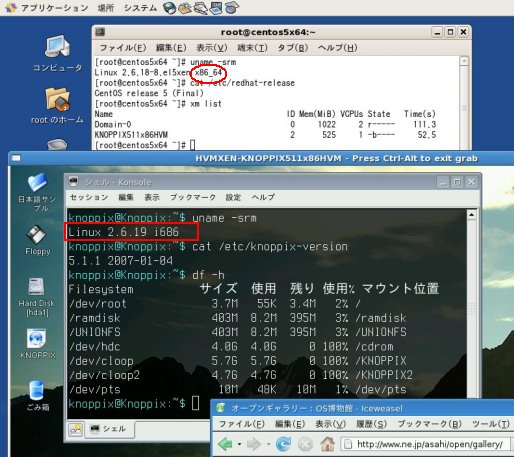This screenshot has width=514, height=457.
Task: Click the page icon inside Iceweasel address bar
Action: click(348, 444)
